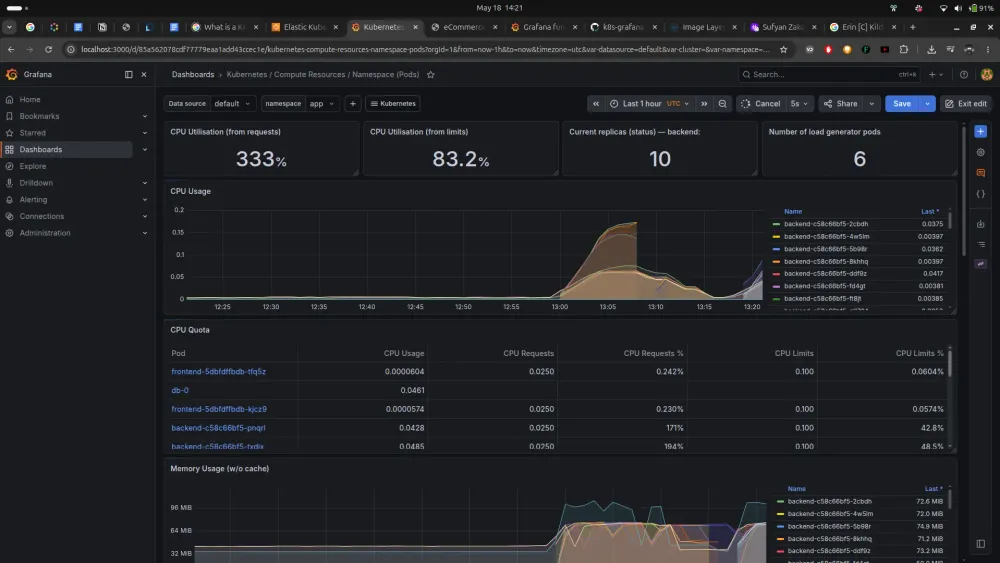Click the search dashboards field
Image resolution: width=1000 pixels, height=563 pixels.
(828, 75)
